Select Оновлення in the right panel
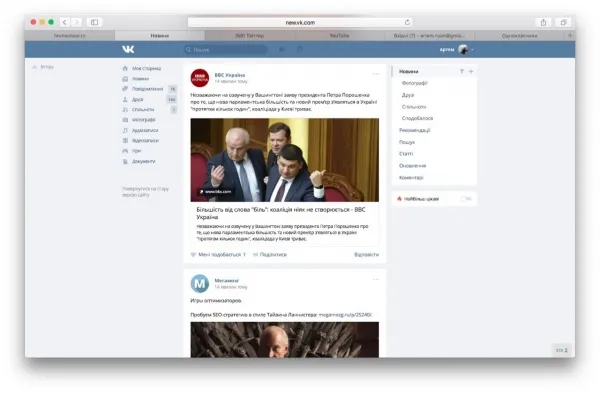Viewport: 600px width, 393px height. (x=412, y=166)
